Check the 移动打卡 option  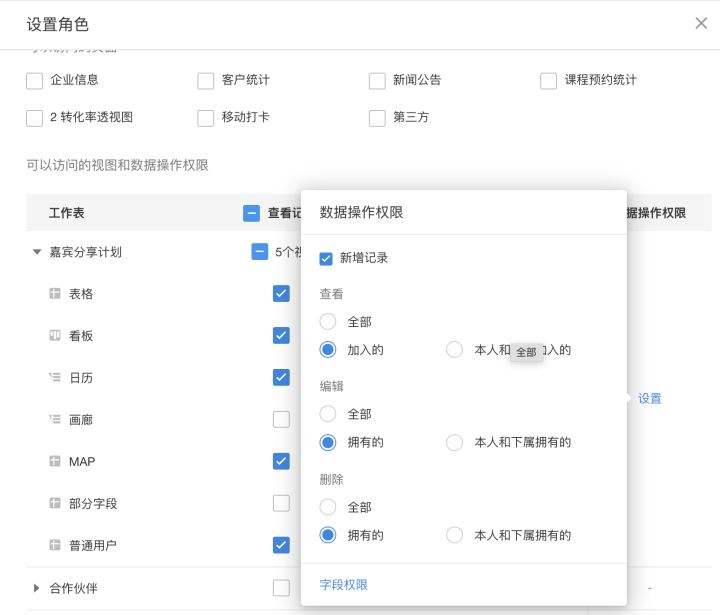(x=206, y=118)
